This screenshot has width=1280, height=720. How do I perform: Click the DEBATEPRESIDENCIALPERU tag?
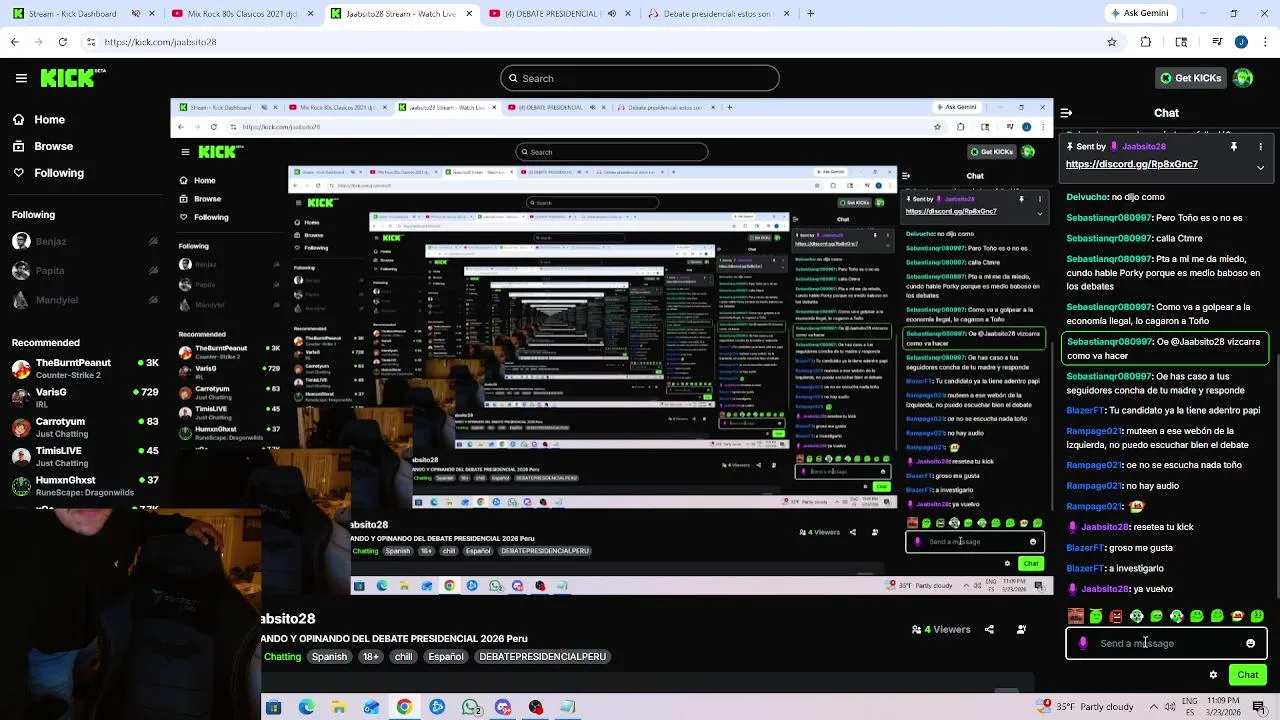pos(542,656)
